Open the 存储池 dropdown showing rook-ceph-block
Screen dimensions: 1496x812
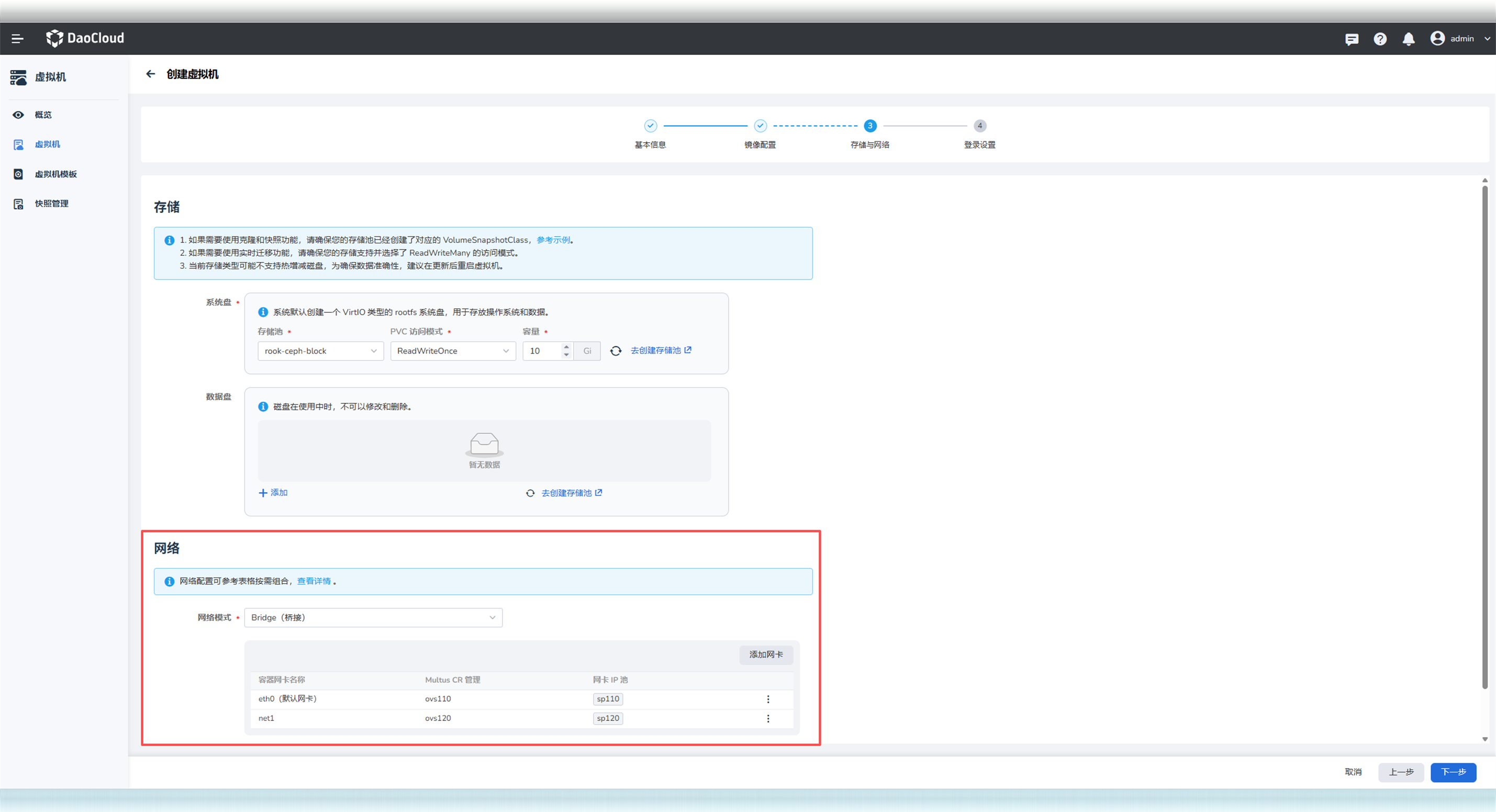click(x=320, y=351)
